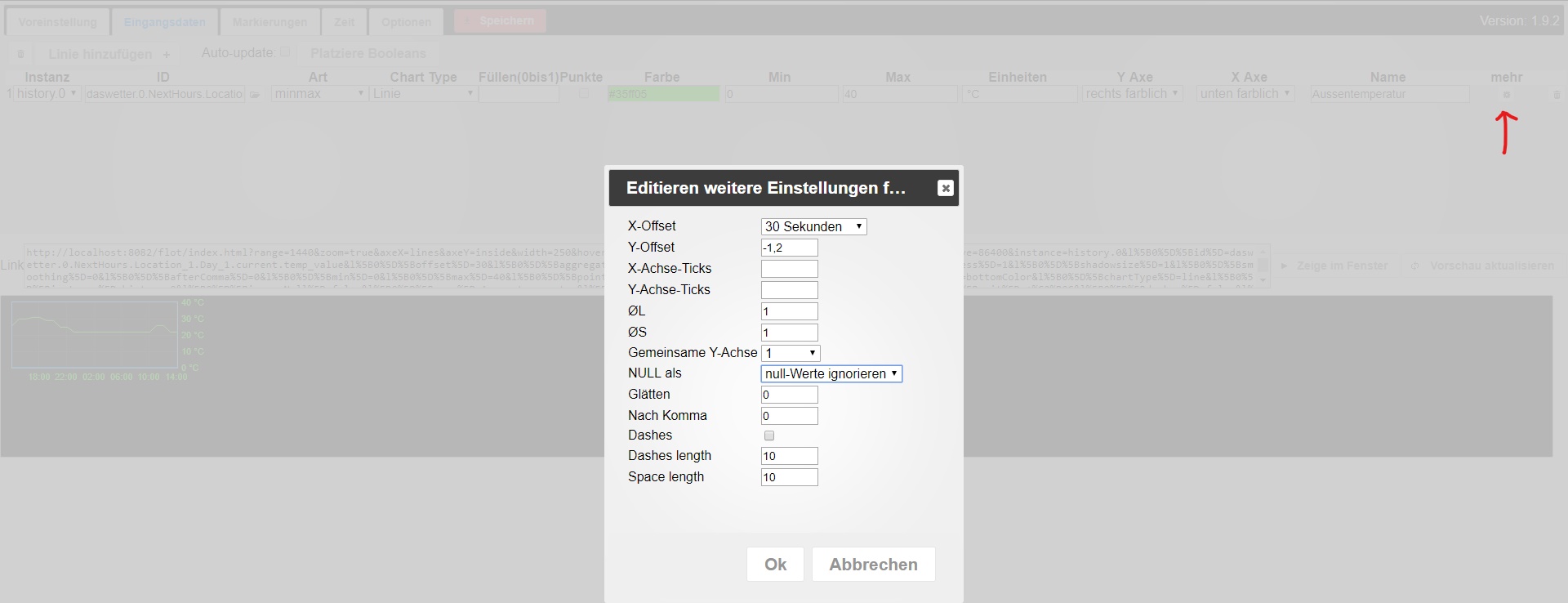1568x603 pixels.
Task: Click the Dashes length input field
Action: tap(789, 456)
